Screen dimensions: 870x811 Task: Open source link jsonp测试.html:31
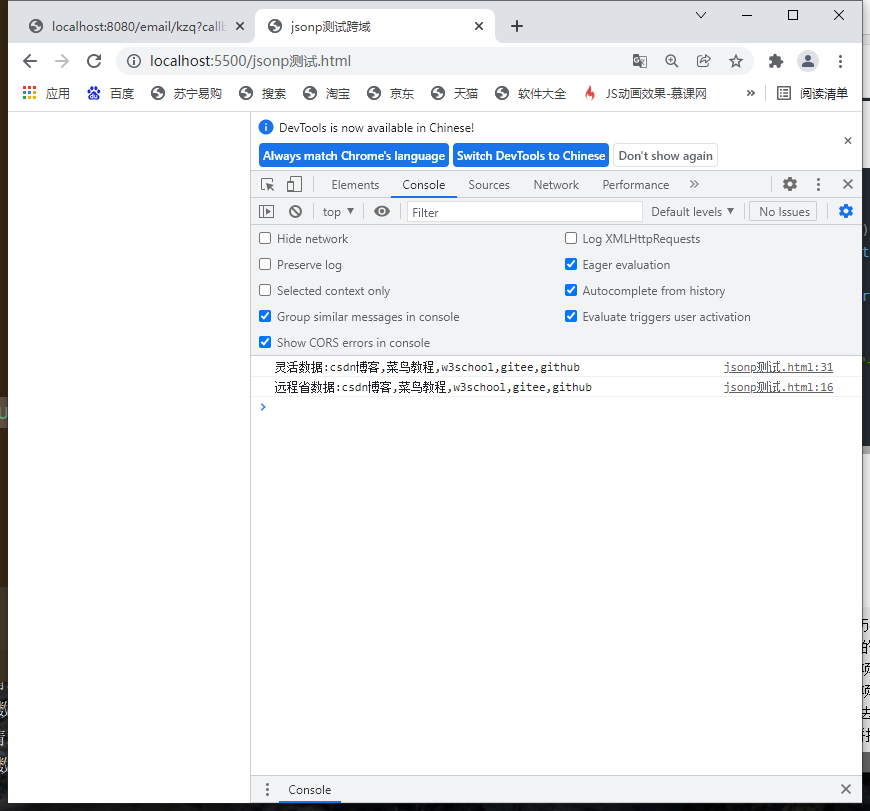pyautogui.click(x=778, y=366)
